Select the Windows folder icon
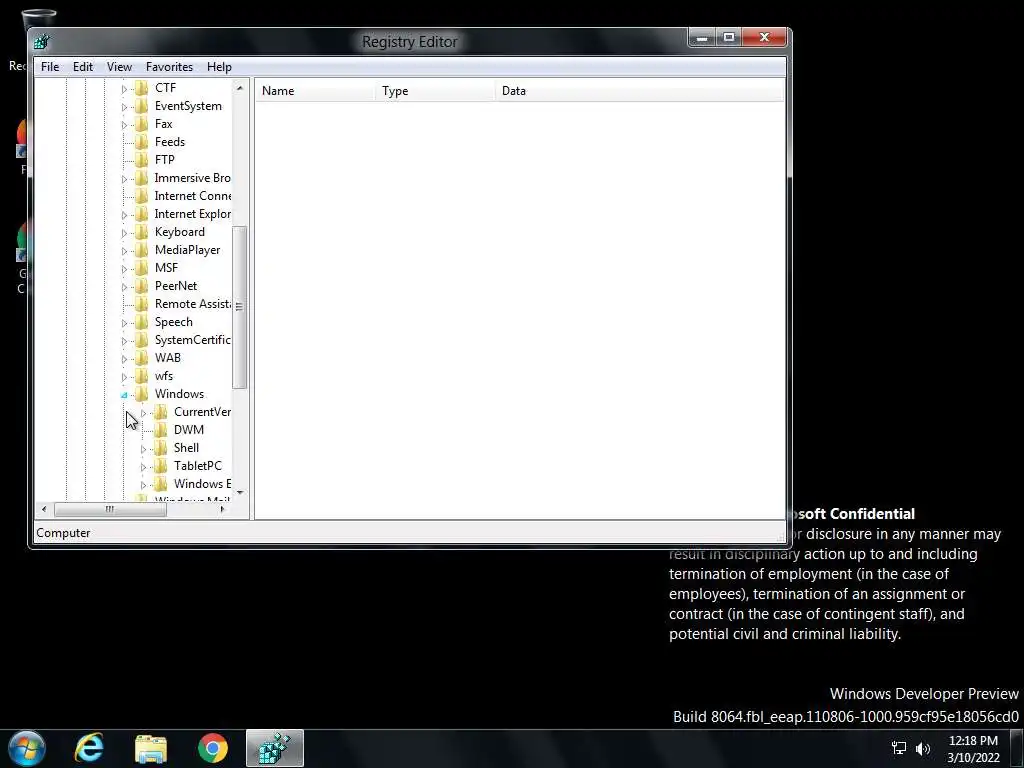This screenshot has width=1024, height=768. 141,394
